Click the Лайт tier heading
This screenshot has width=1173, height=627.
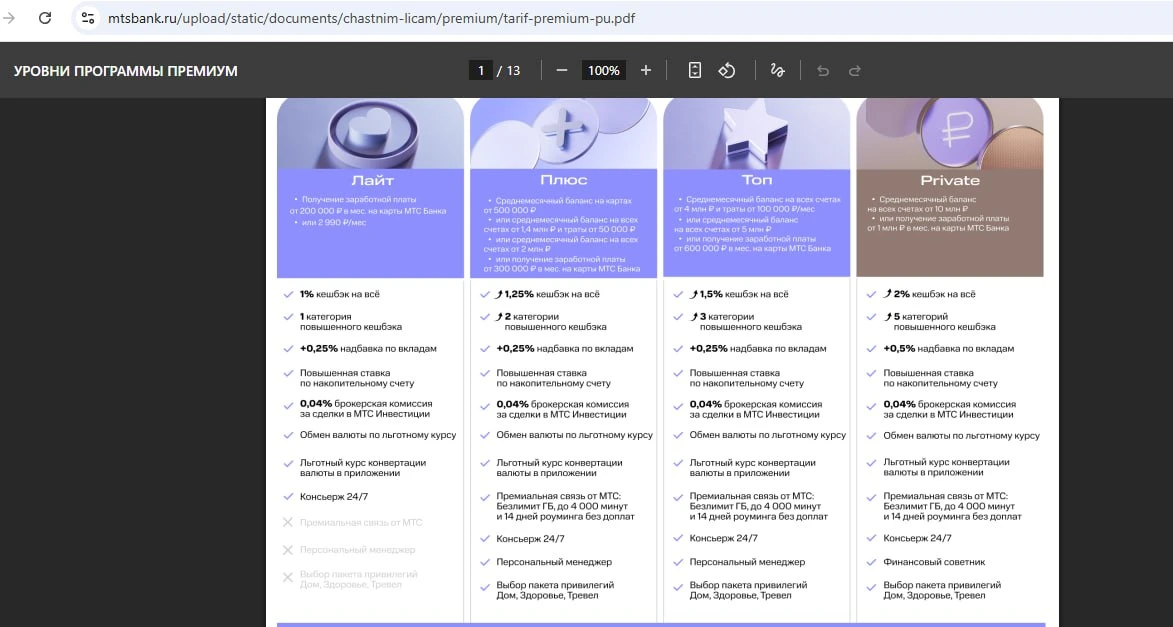[372, 180]
